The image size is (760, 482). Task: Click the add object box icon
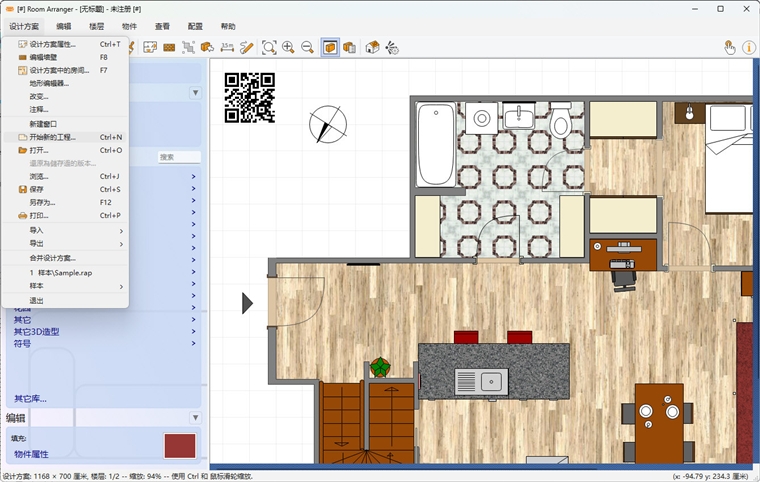pos(207,48)
